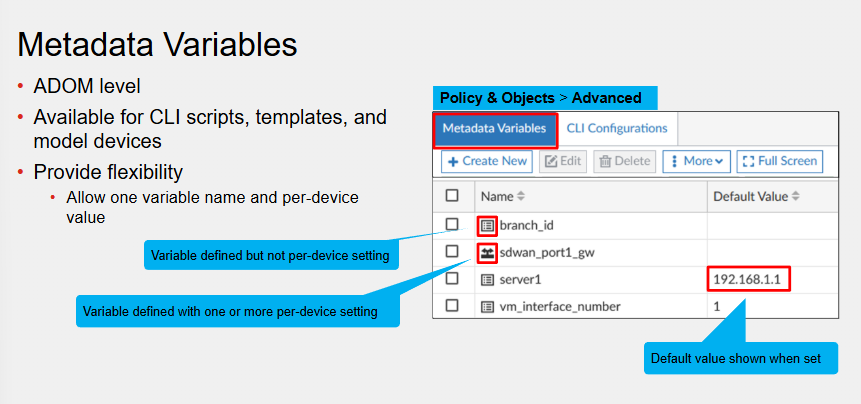Select the Metadata Variables tab

(x=495, y=129)
